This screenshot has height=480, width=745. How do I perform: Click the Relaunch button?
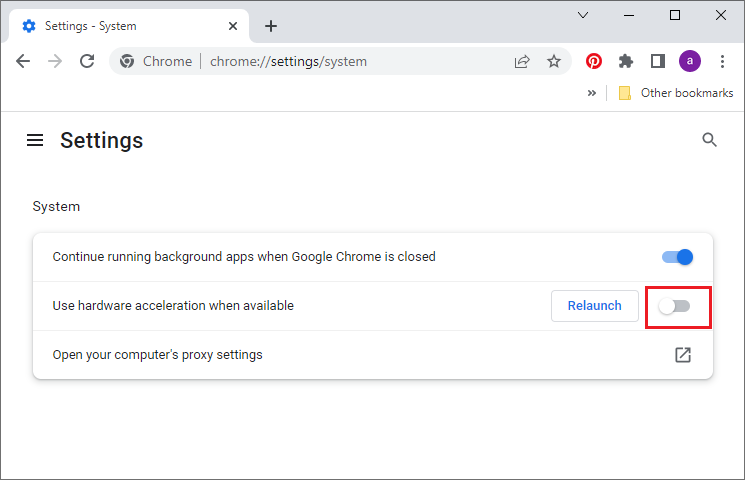[x=594, y=306]
